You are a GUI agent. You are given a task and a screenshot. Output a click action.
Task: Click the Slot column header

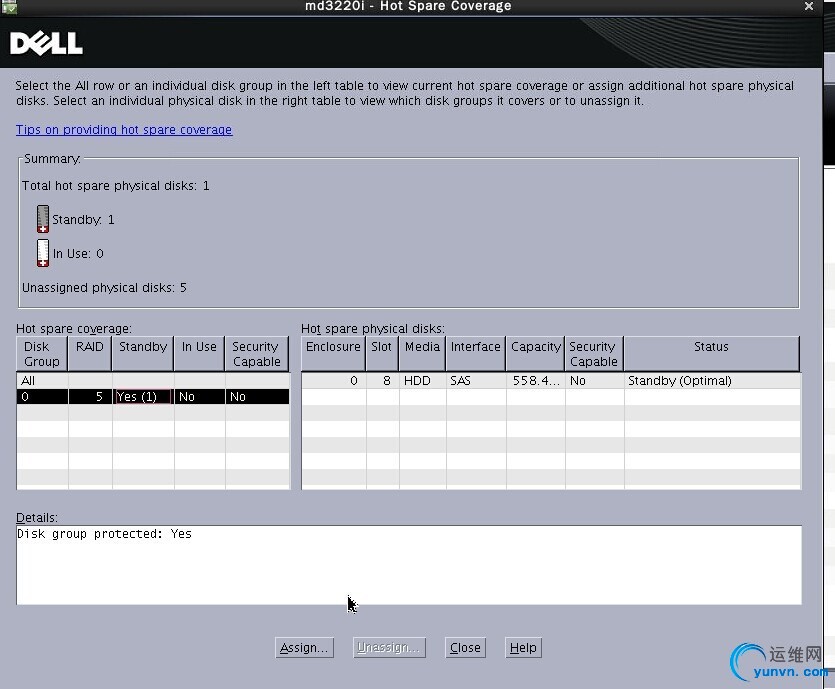(x=382, y=354)
